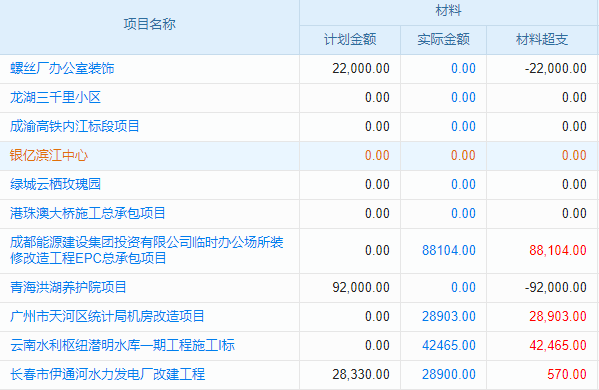Viewport: 599px width, 390px height.
Task: Click actual amount 0.00 for 银亿滨江中心
Action: (463, 155)
